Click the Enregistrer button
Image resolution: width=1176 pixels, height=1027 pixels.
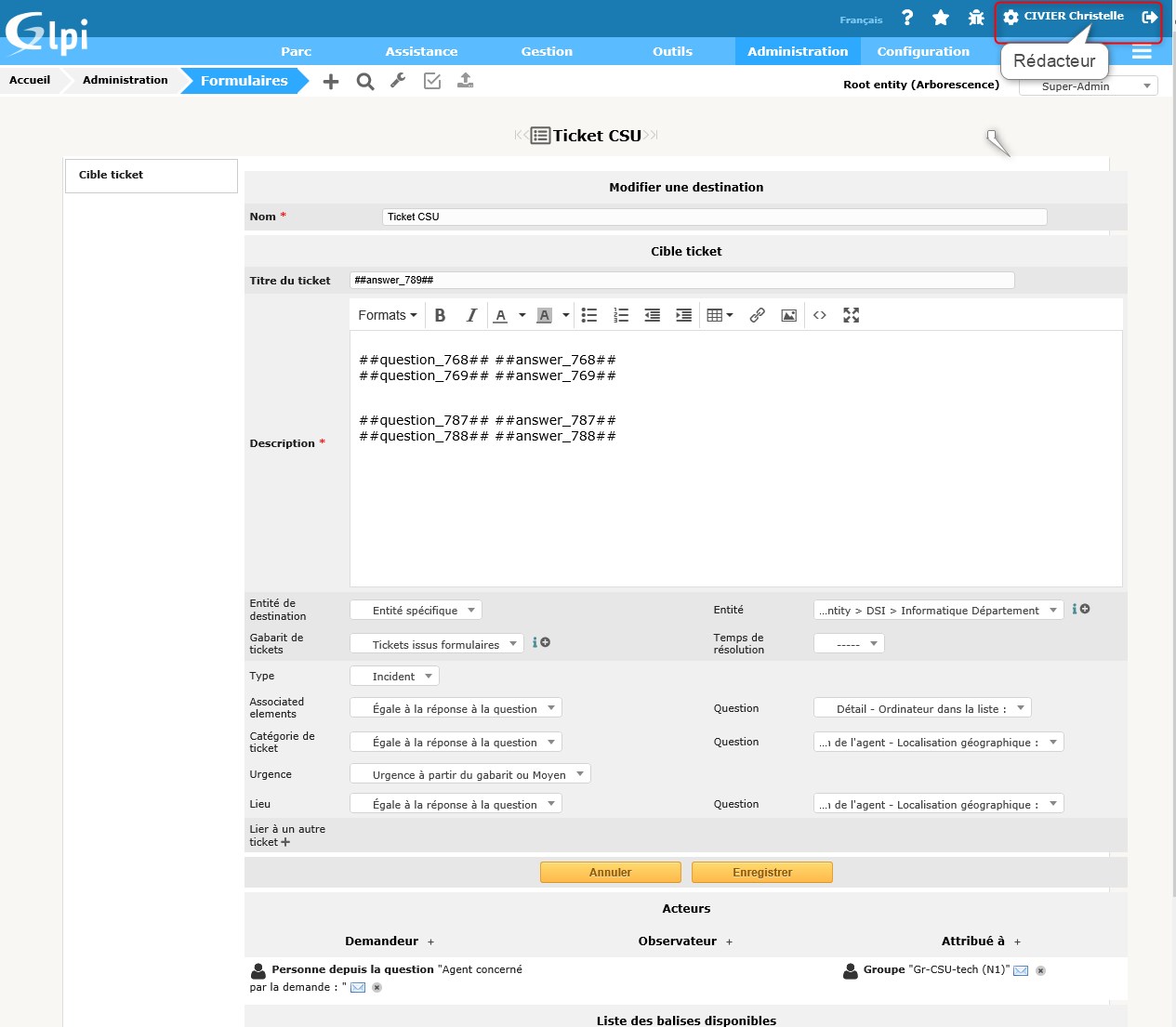(x=761, y=872)
